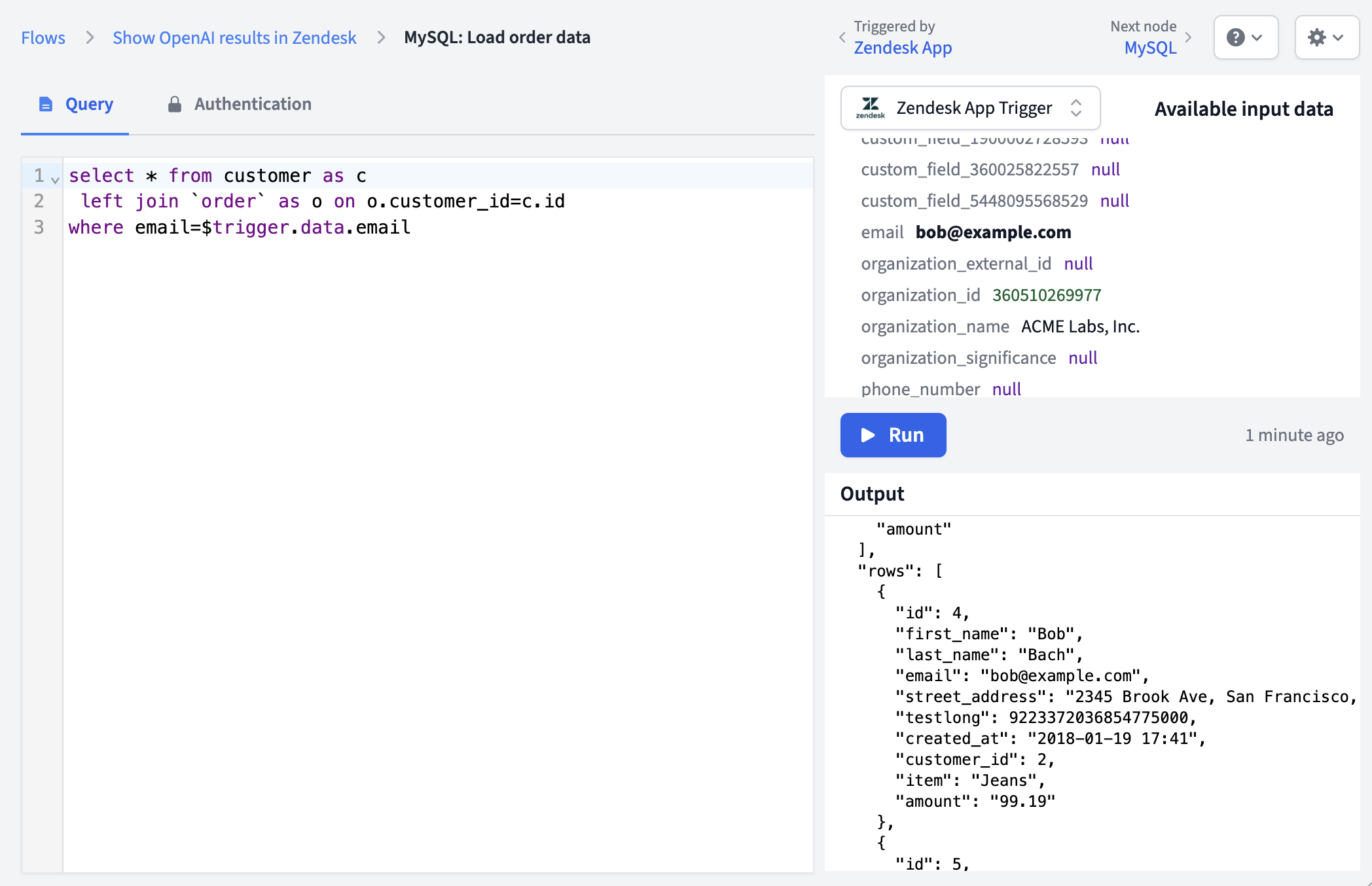
Task: Open the Zendesk App triggering node
Action: pyautogui.click(x=903, y=48)
